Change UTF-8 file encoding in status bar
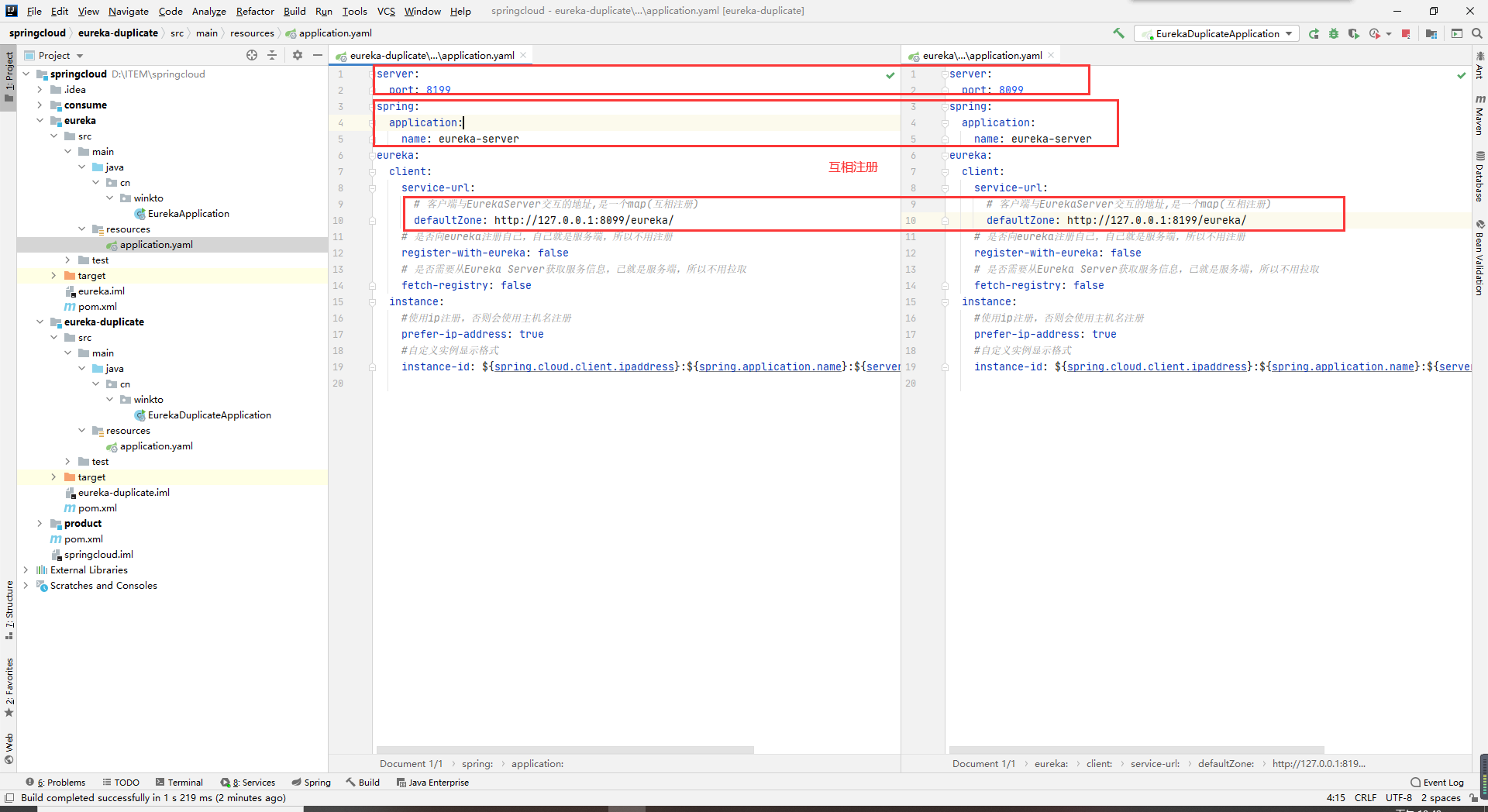Viewport: 1488px width, 812px height. tap(1399, 798)
